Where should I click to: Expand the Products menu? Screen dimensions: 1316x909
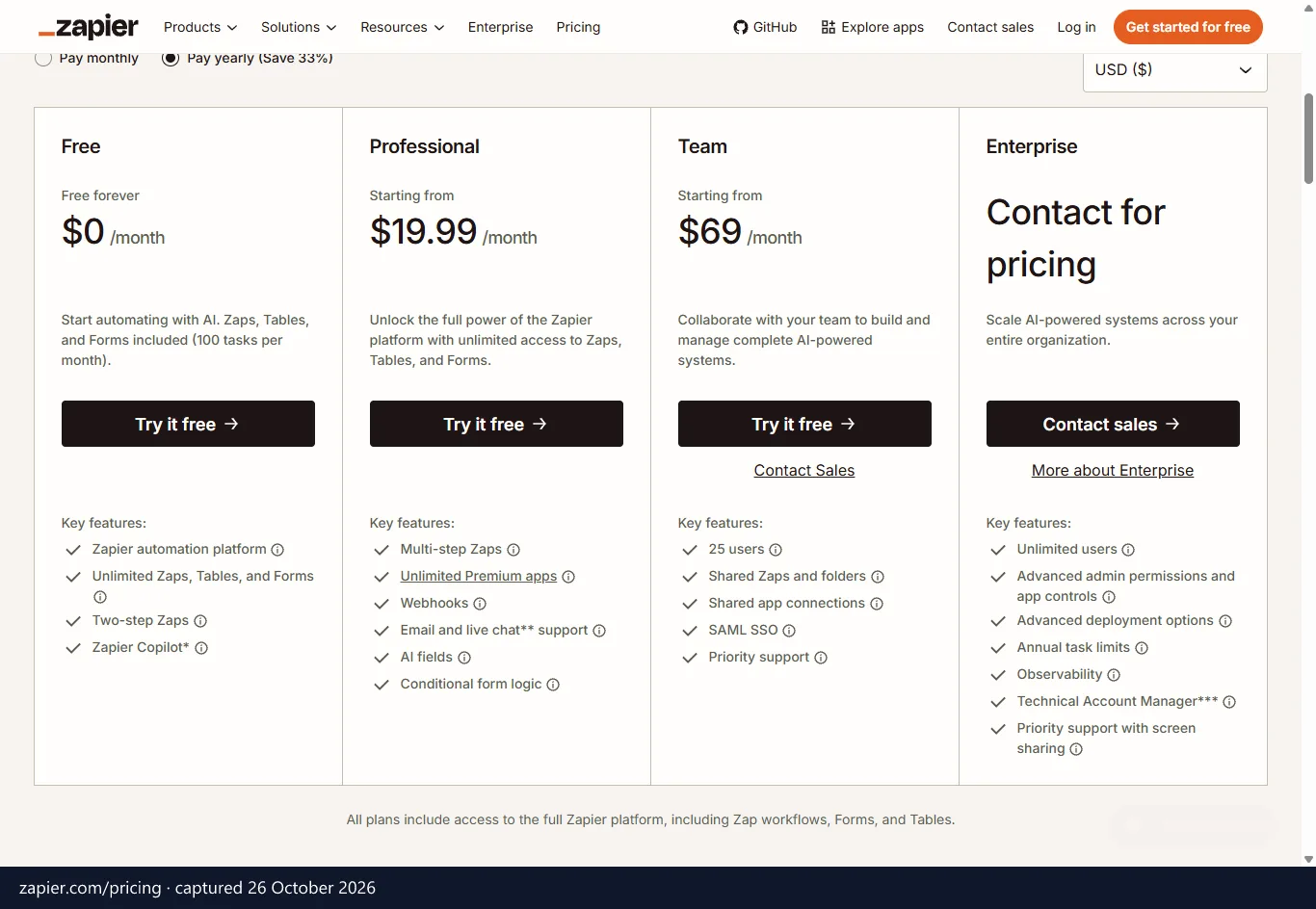coord(200,27)
